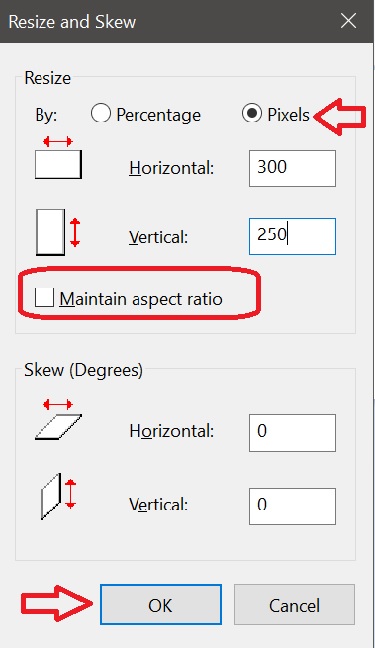
Task: Click the Resize section's Vertical label
Action: (158, 237)
